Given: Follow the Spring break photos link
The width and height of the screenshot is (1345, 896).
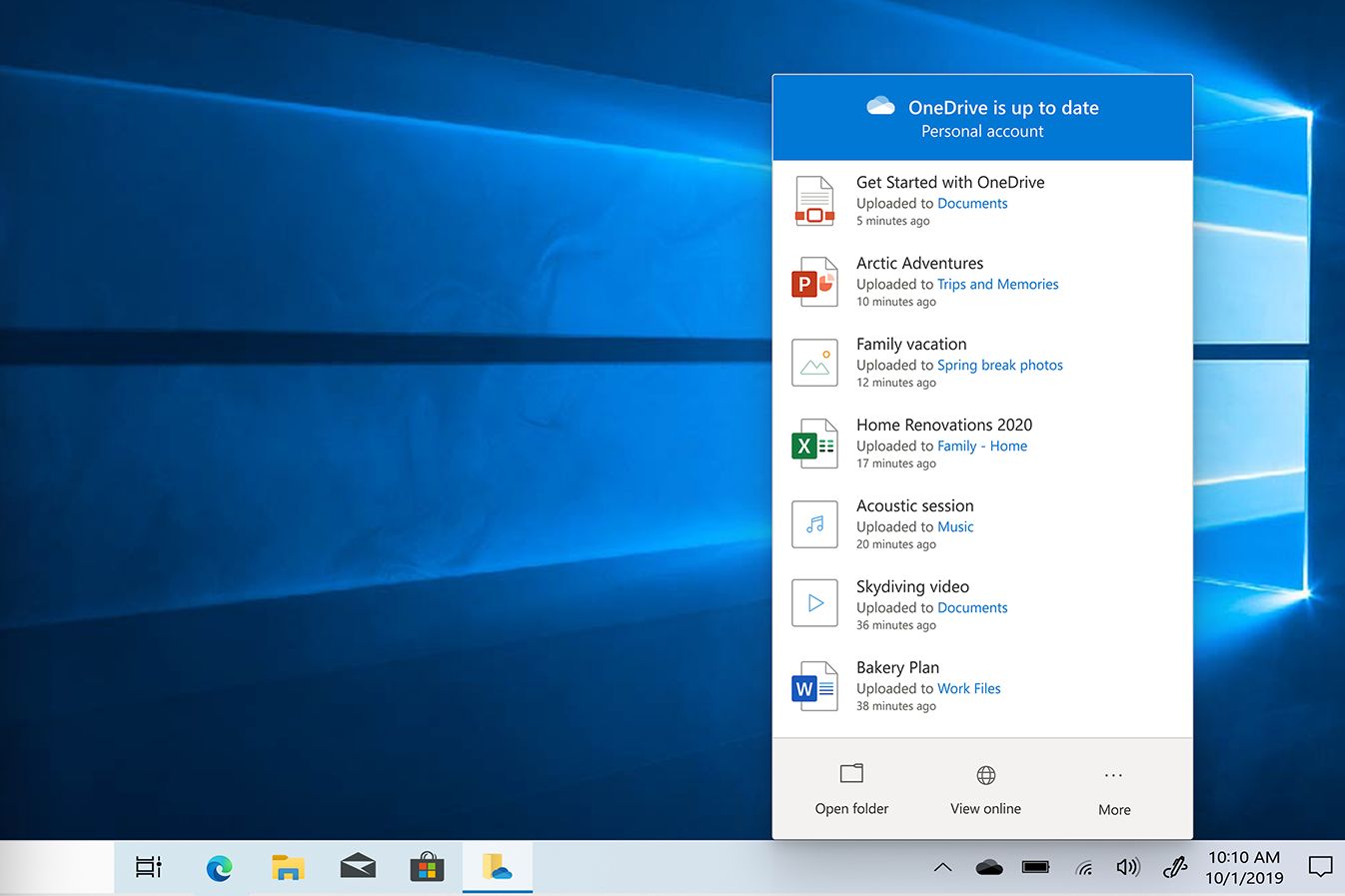Looking at the screenshot, I should click(x=999, y=365).
